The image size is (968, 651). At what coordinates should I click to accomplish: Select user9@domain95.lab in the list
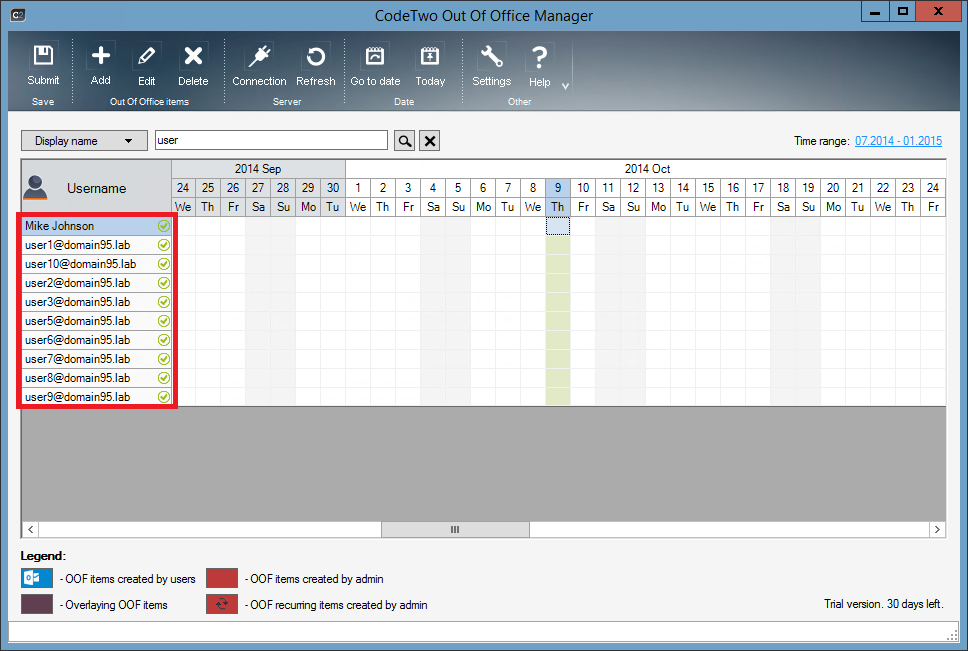[96, 397]
